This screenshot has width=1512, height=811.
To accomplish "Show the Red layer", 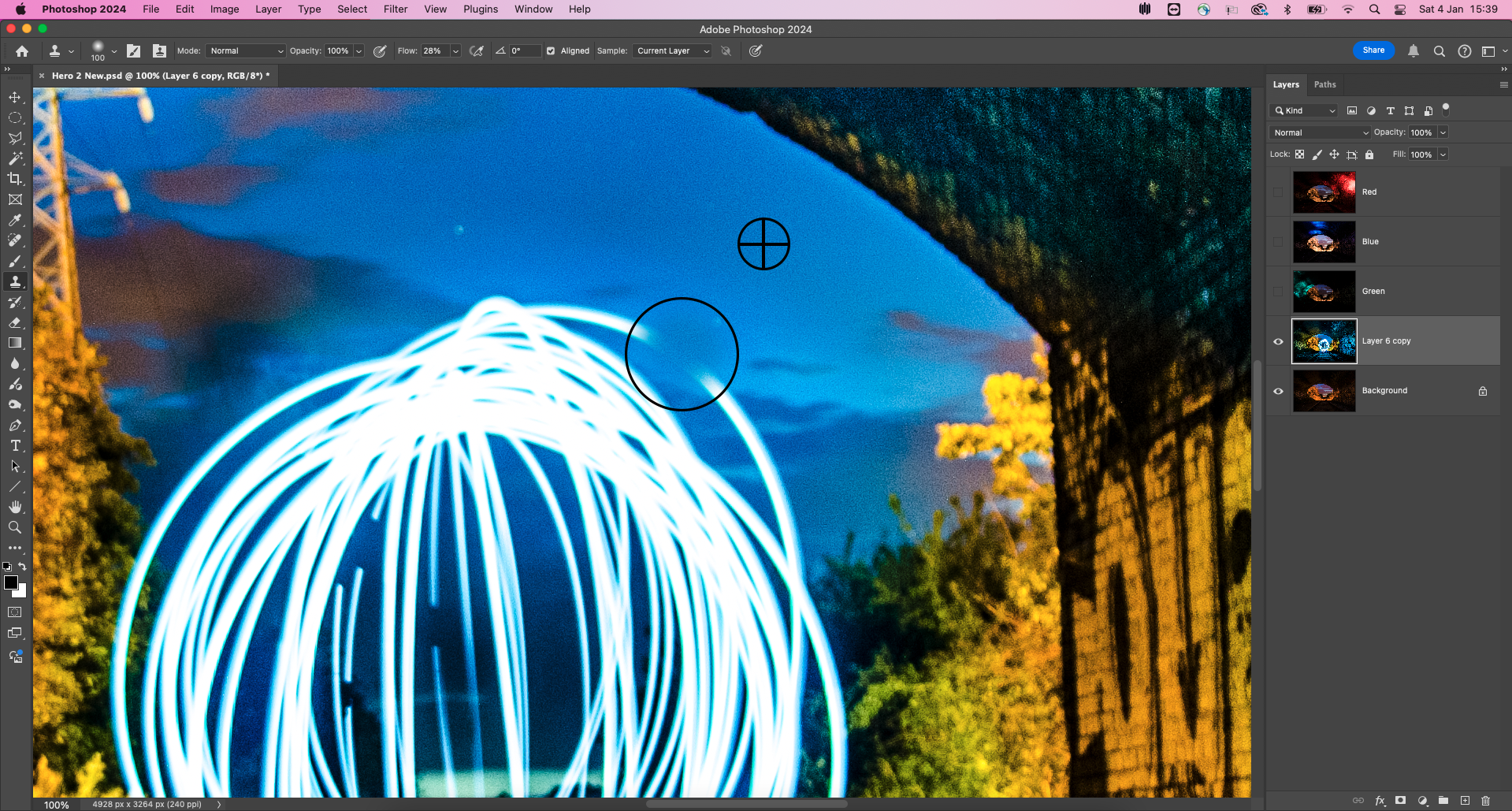I will click(1278, 192).
